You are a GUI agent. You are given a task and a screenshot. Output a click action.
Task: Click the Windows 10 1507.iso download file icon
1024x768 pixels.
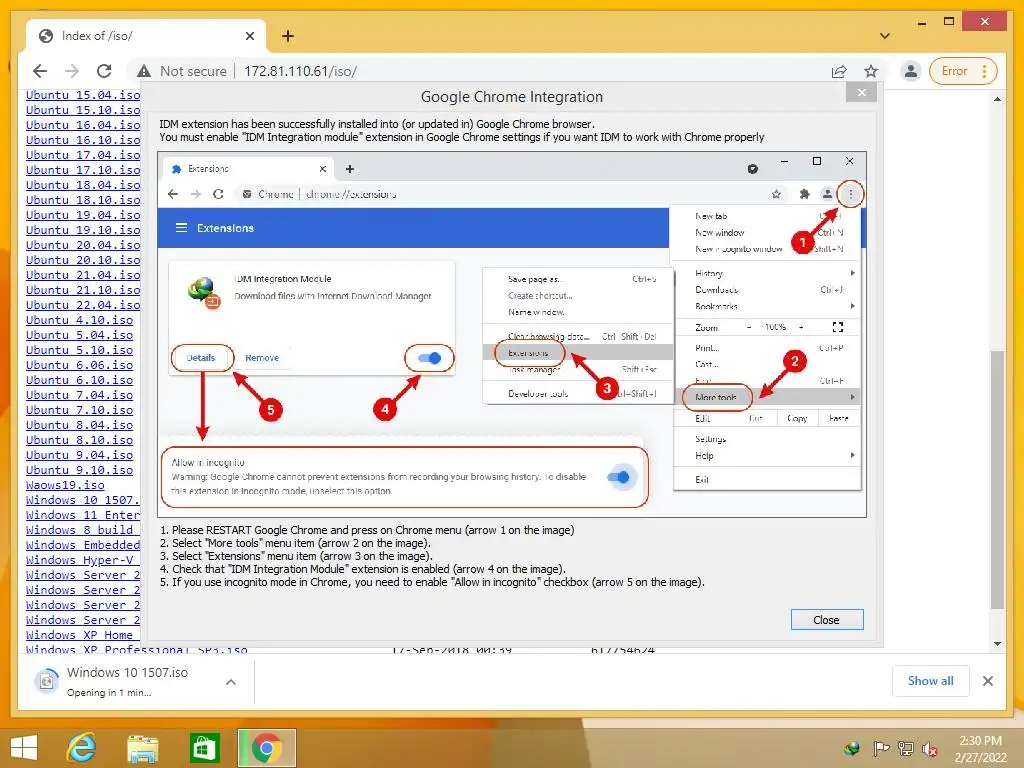(46, 681)
